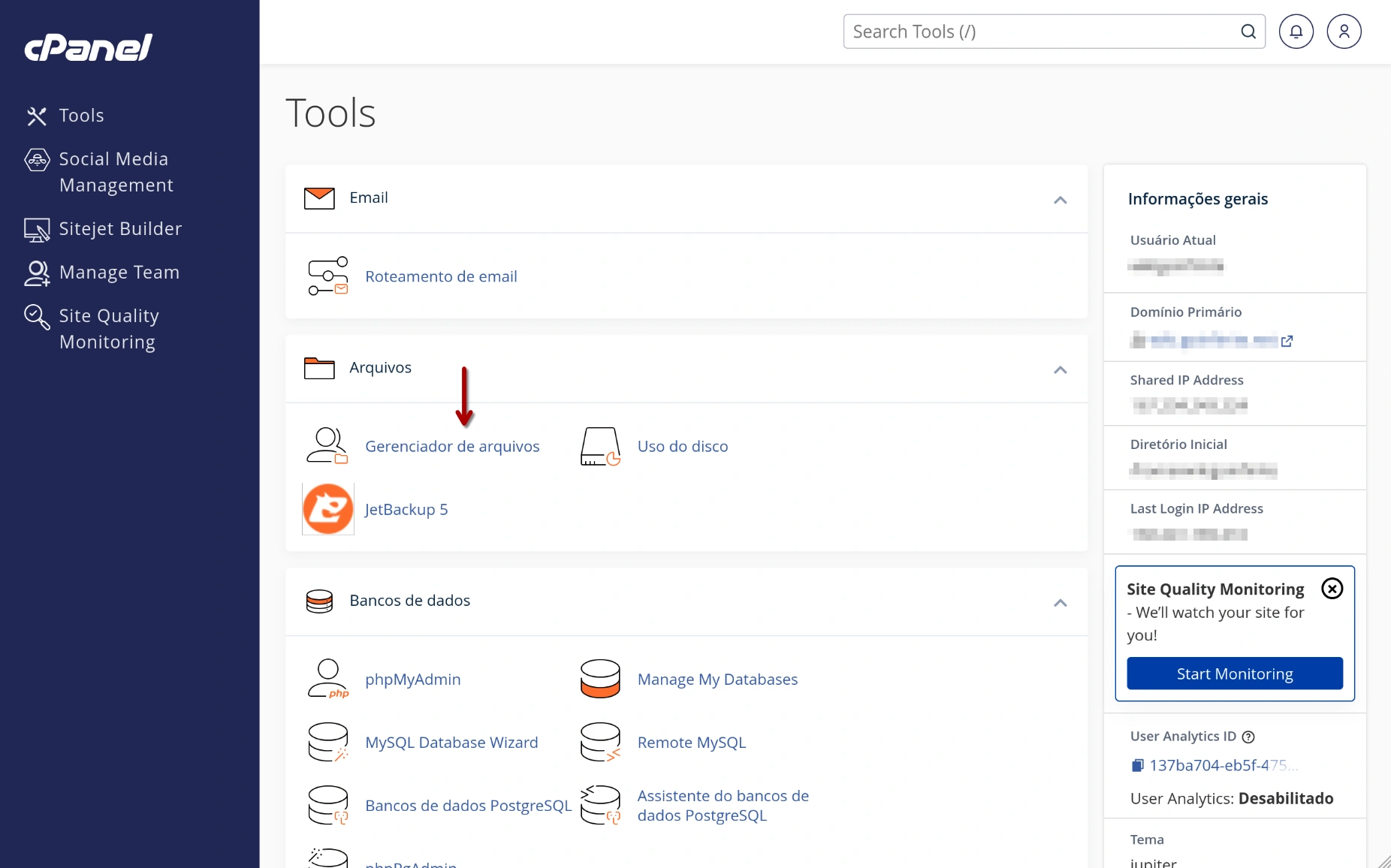Collapse the Email section
This screenshot has height=868, width=1391.
click(x=1061, y=200)
